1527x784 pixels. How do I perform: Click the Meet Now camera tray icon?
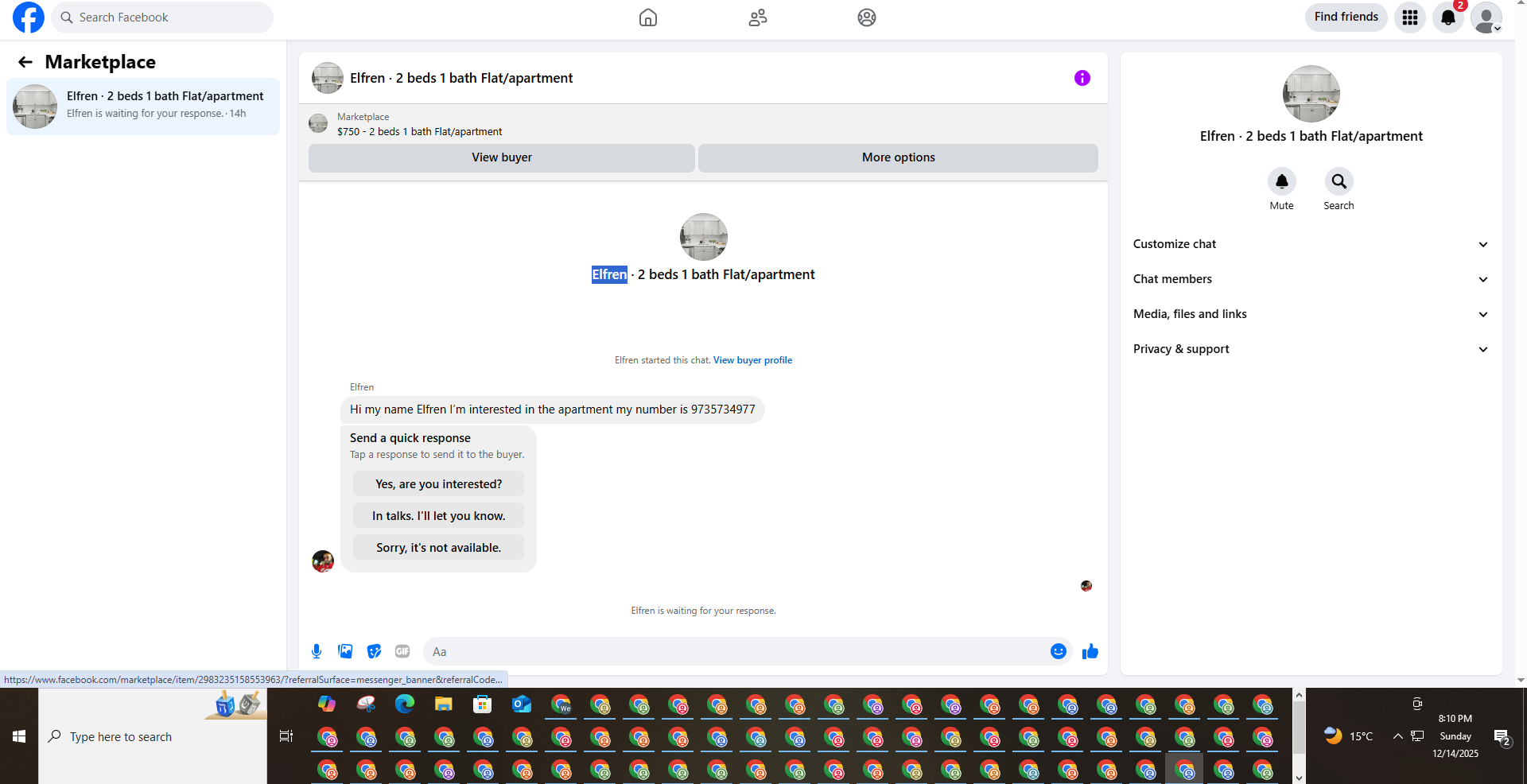tap(1417, 703)
